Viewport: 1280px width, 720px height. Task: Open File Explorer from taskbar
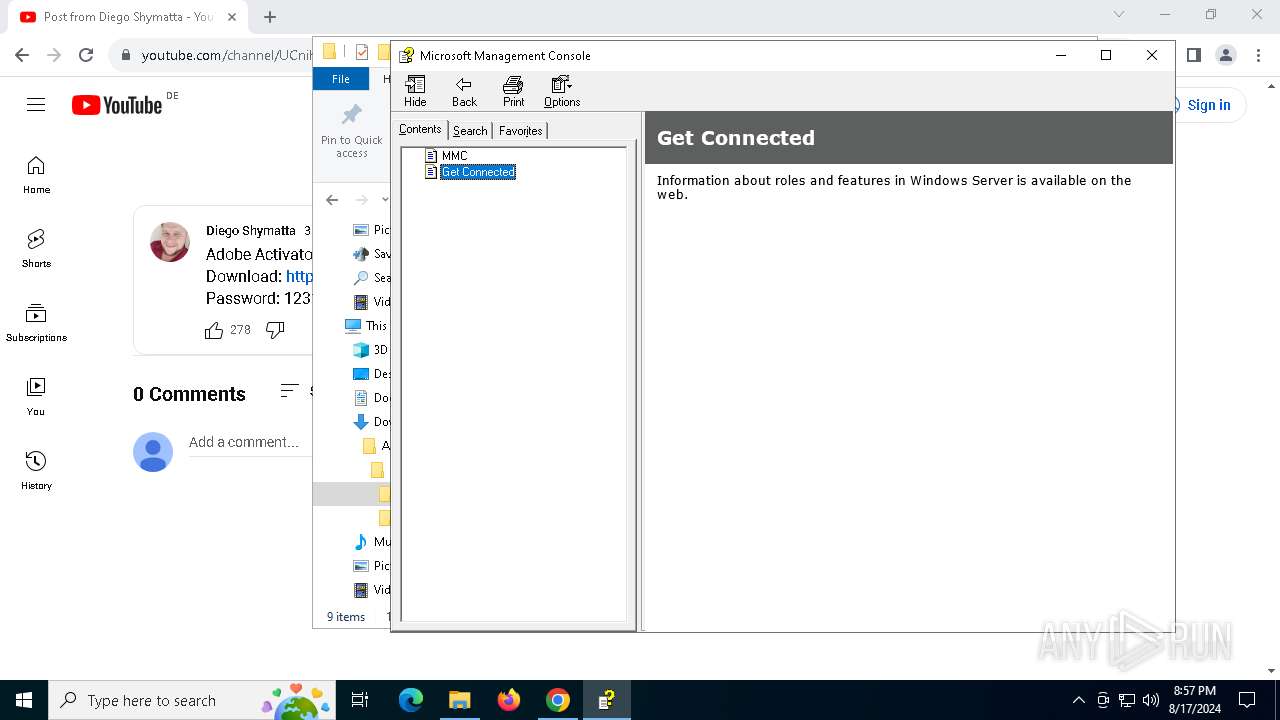[x=460, y=700]
